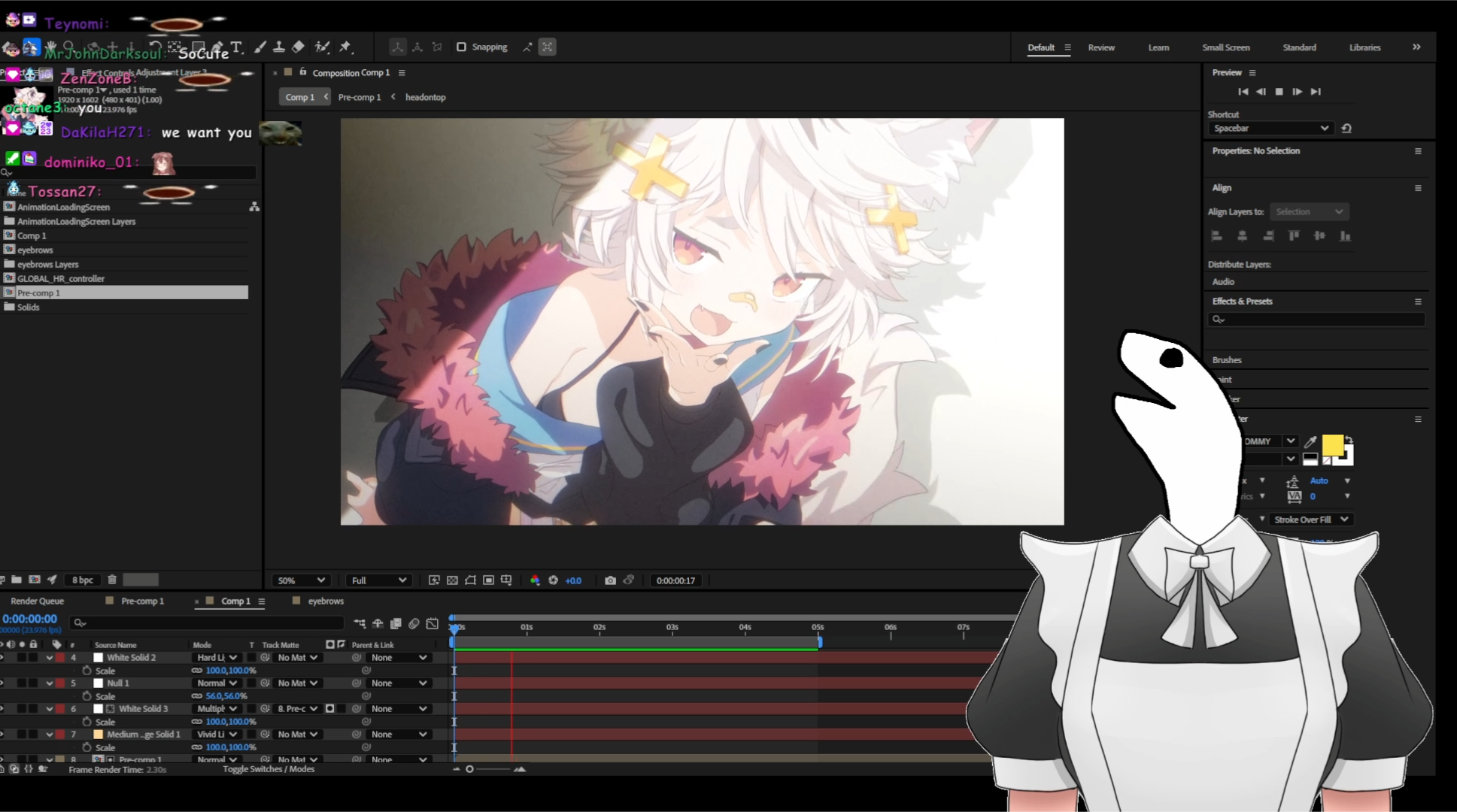Switch to the eyebrows timeline tab

(x=326, y=601)
